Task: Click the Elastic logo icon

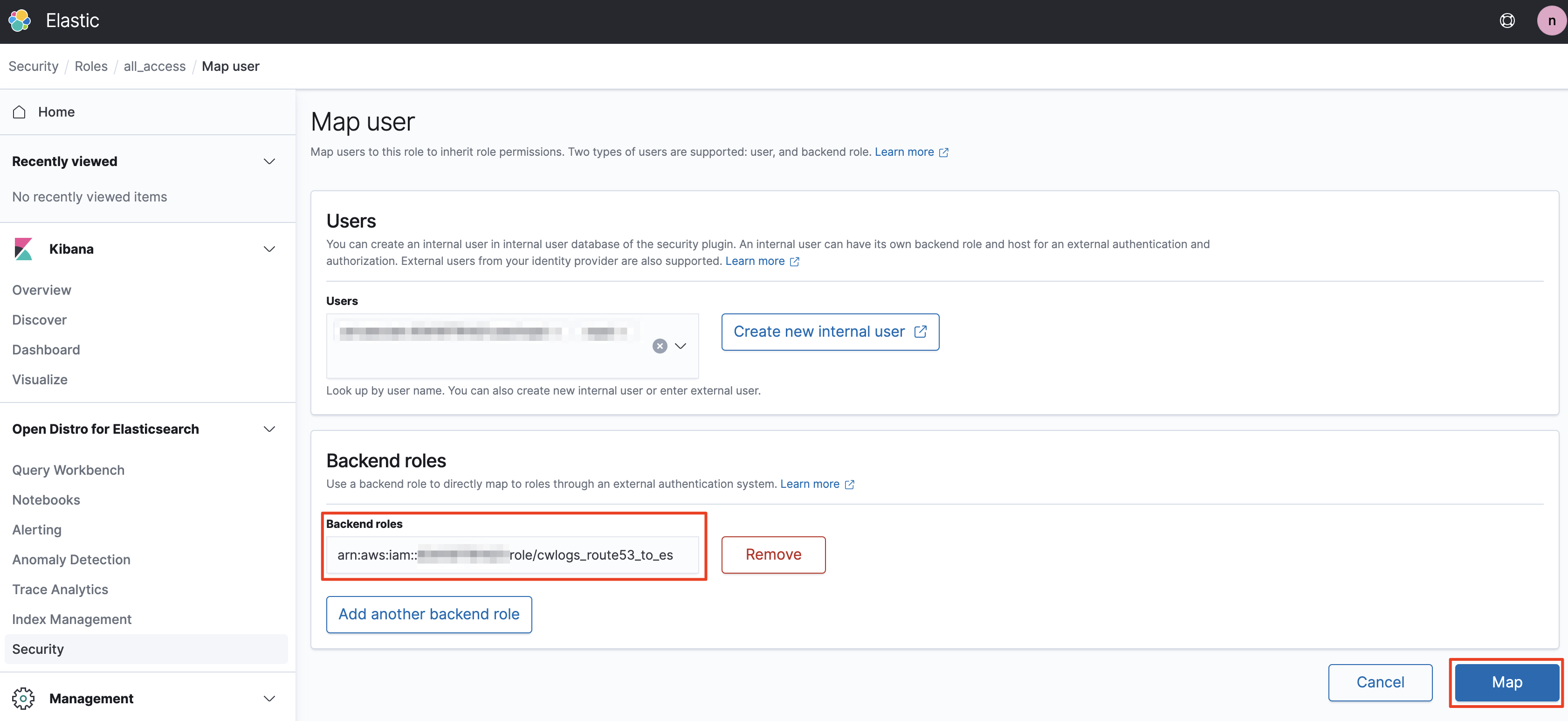Action: (20, 21)
